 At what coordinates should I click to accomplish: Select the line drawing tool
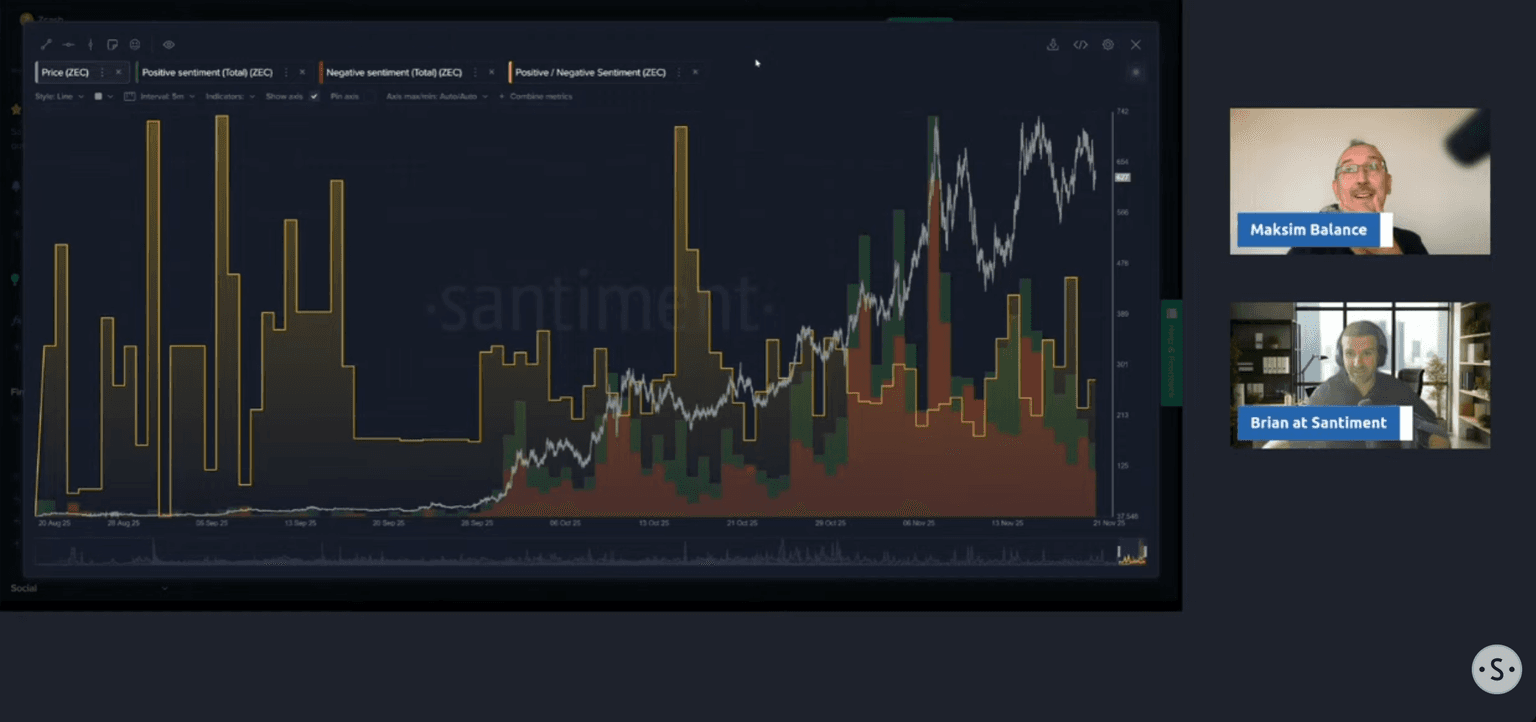pos(46,45)
